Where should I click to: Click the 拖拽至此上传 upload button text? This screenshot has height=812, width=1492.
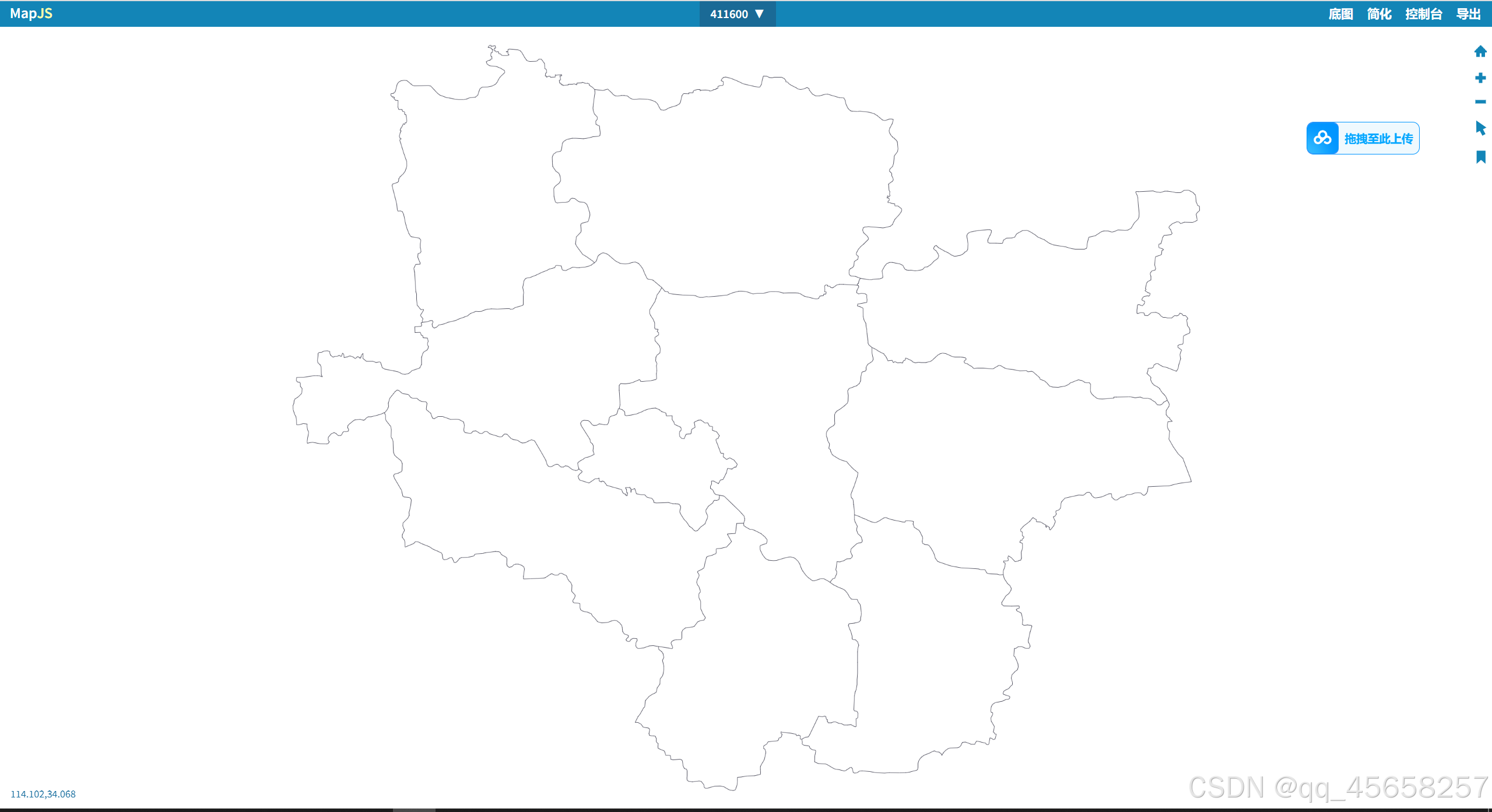(1378, 139)
